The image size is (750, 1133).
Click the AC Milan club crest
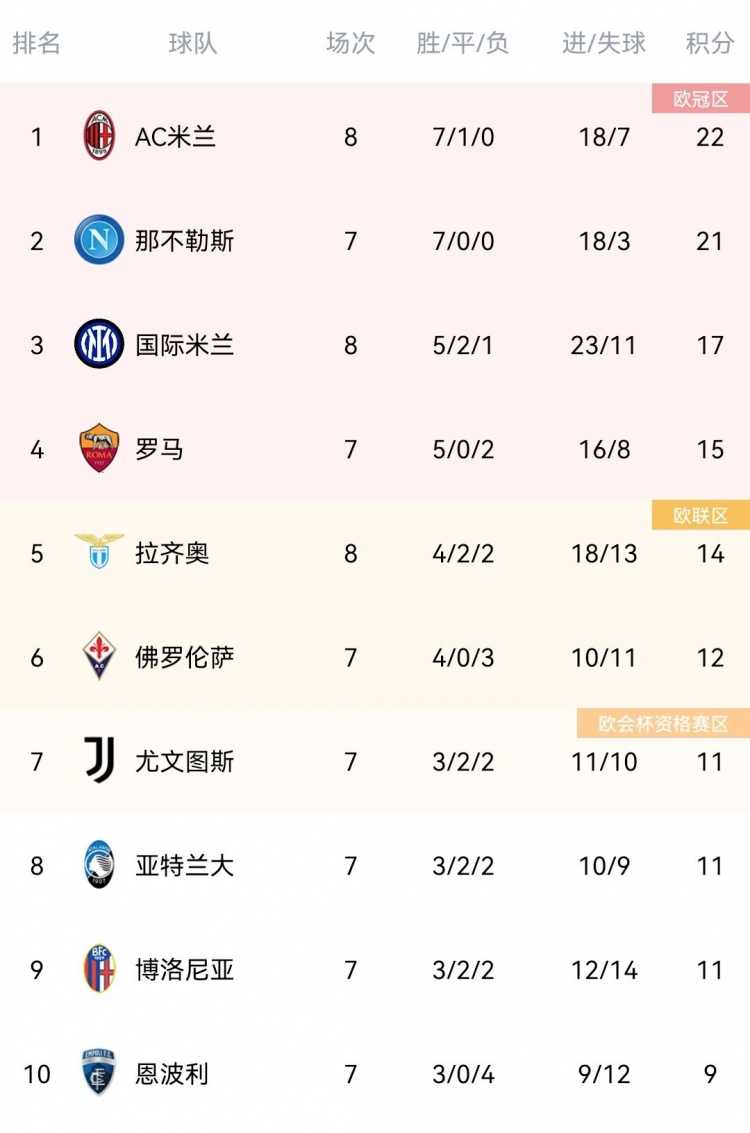pyautogui.click(x=99, y=135)
